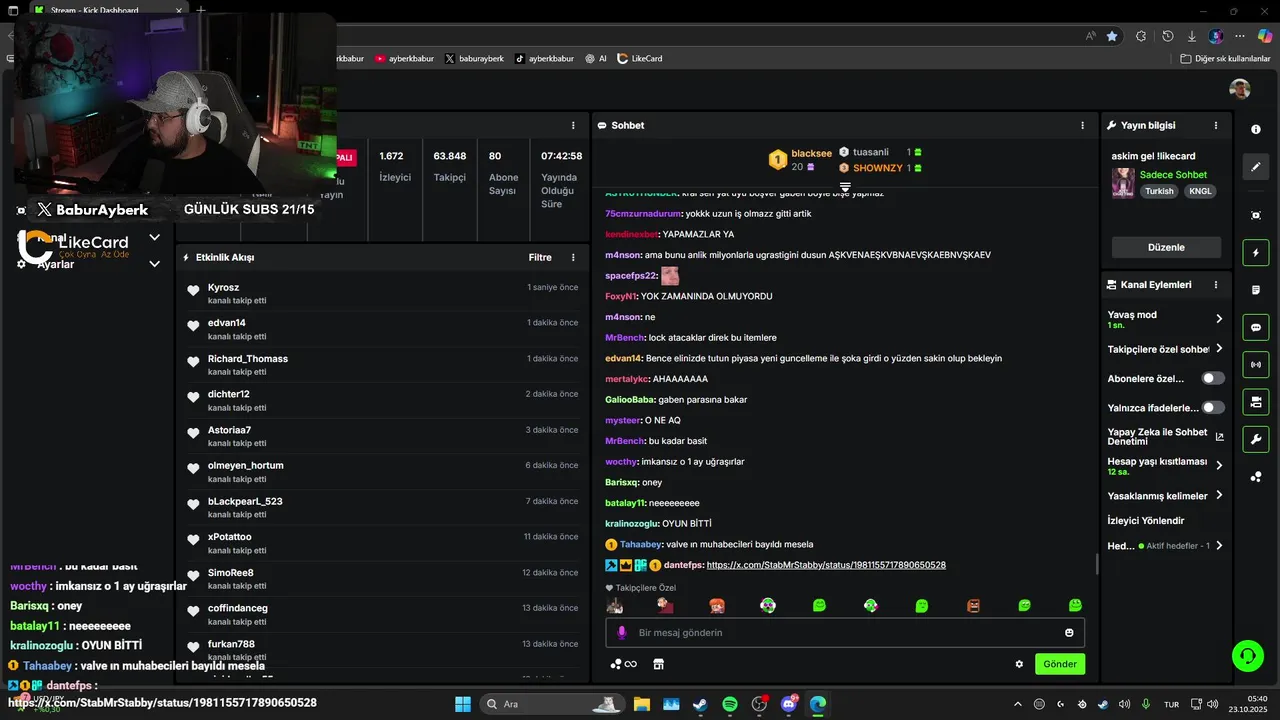Click the Bir mesaj gönderin input field
Viewport: 1280px width, 720px height.
(845, 632)
